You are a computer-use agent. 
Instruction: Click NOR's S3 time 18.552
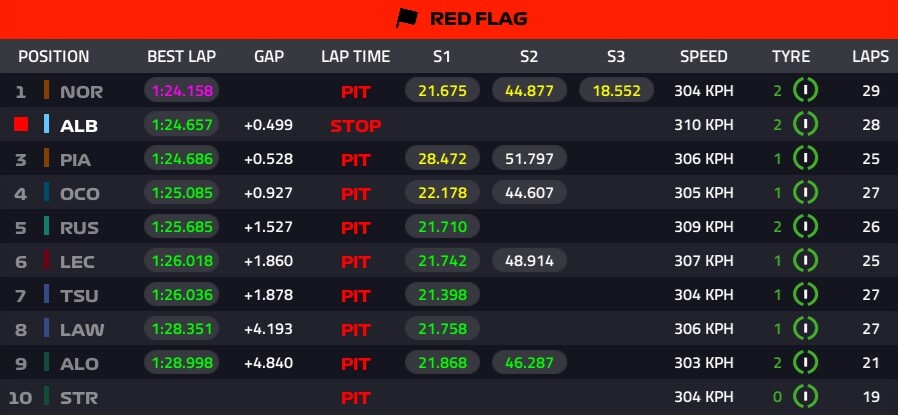[x=616, y=91]
